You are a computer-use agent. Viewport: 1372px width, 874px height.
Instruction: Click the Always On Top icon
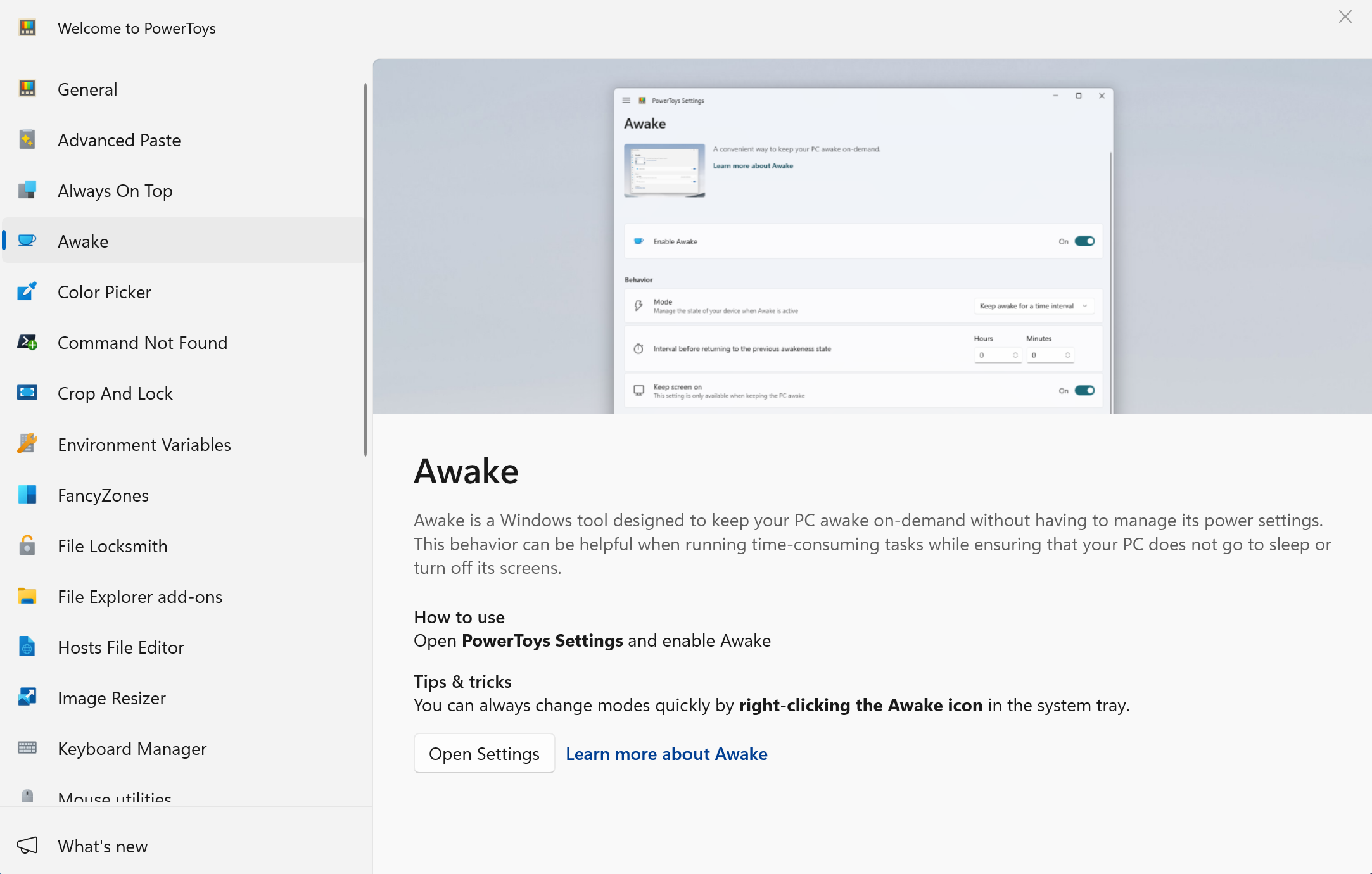pyautogui.click(x=27, y=191)
